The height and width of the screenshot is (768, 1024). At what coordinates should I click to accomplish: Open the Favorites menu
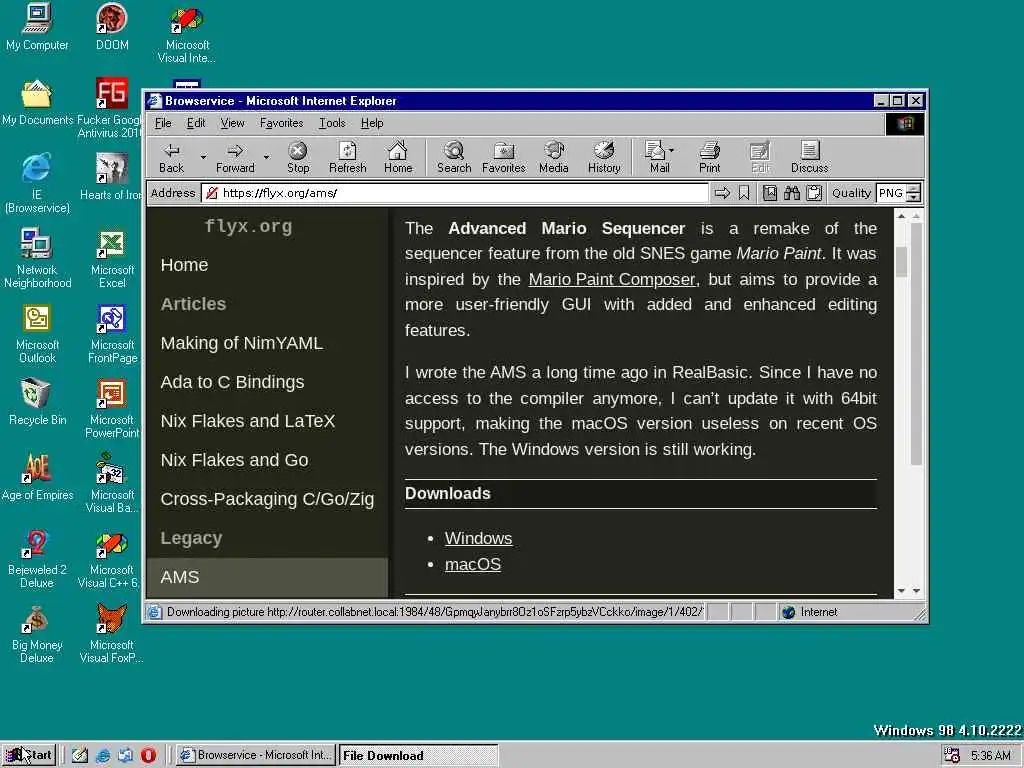tap(281, 123)
